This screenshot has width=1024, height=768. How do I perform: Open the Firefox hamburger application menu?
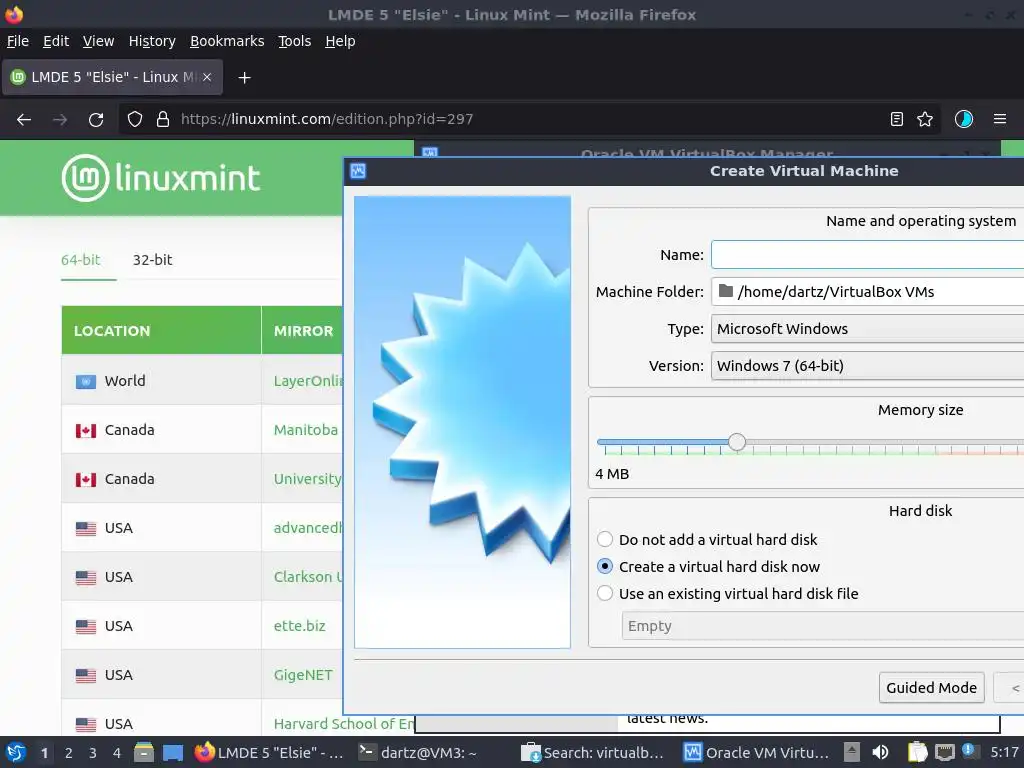coord(1000,119)
